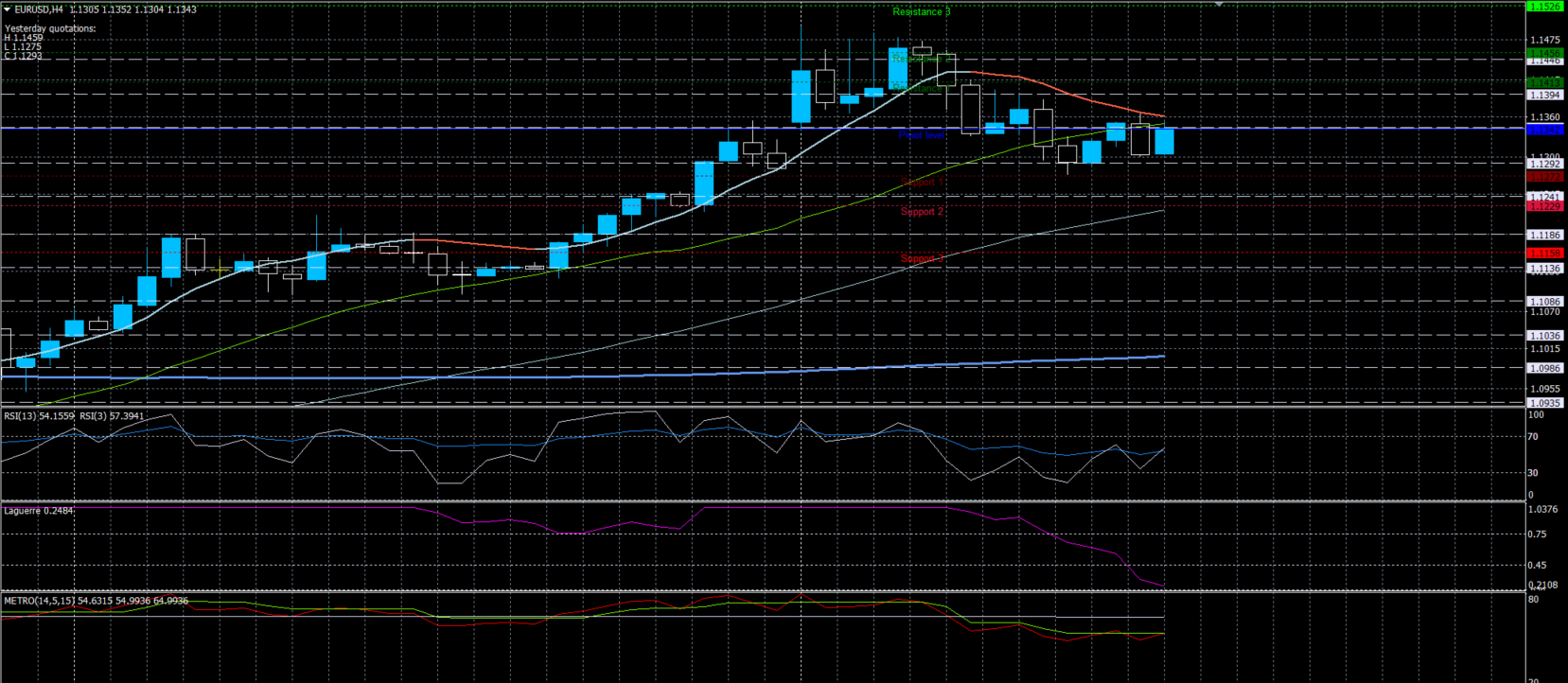Select the 'Support 2' level label
This screenshot has width=1568, height=683.
tap(922, 212)
